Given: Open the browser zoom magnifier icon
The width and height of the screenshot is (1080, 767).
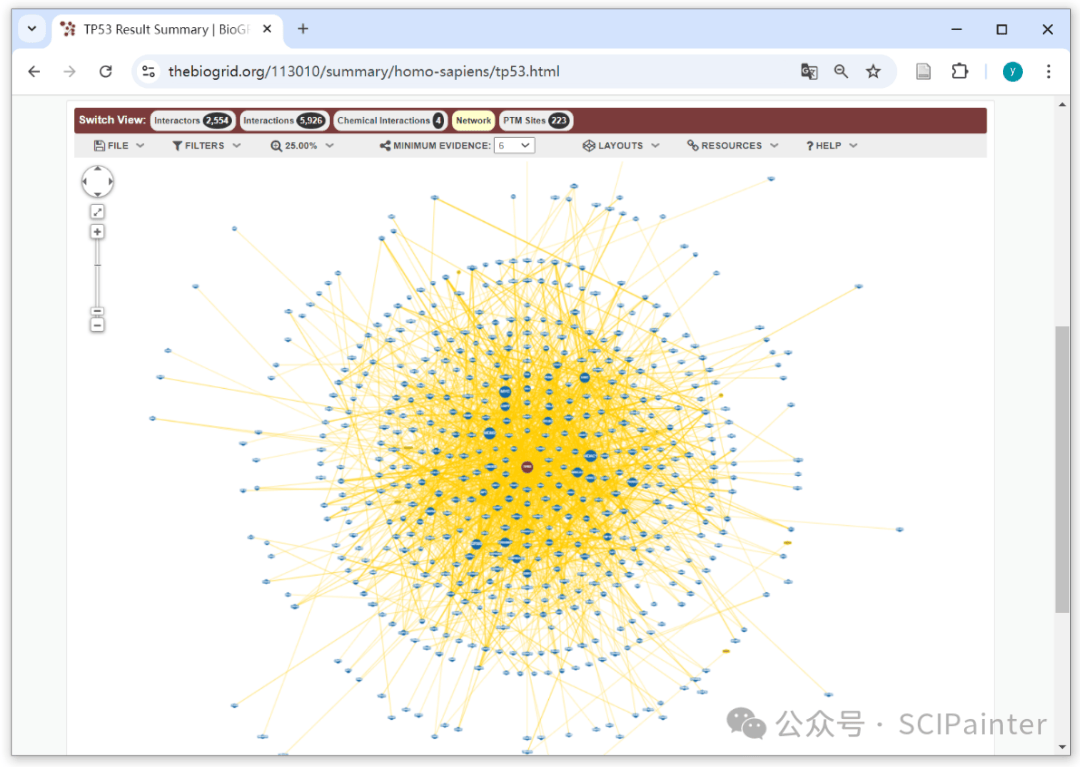Looking at the screenshot, I should 841,71.
